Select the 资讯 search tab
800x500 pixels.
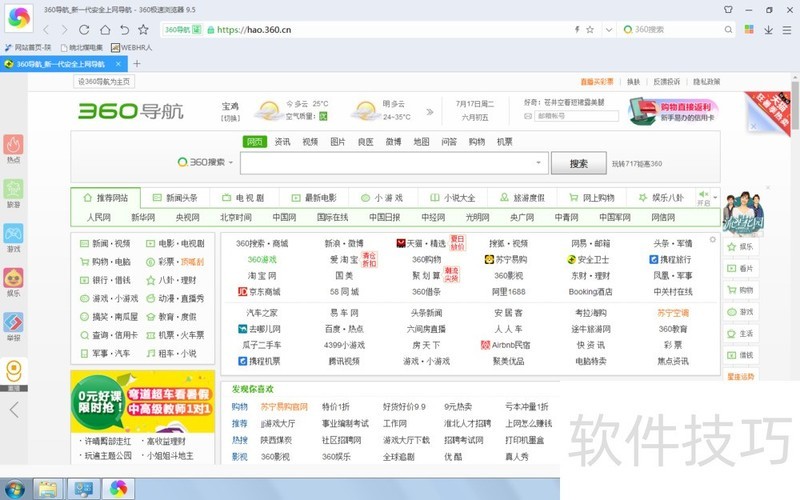283,142
